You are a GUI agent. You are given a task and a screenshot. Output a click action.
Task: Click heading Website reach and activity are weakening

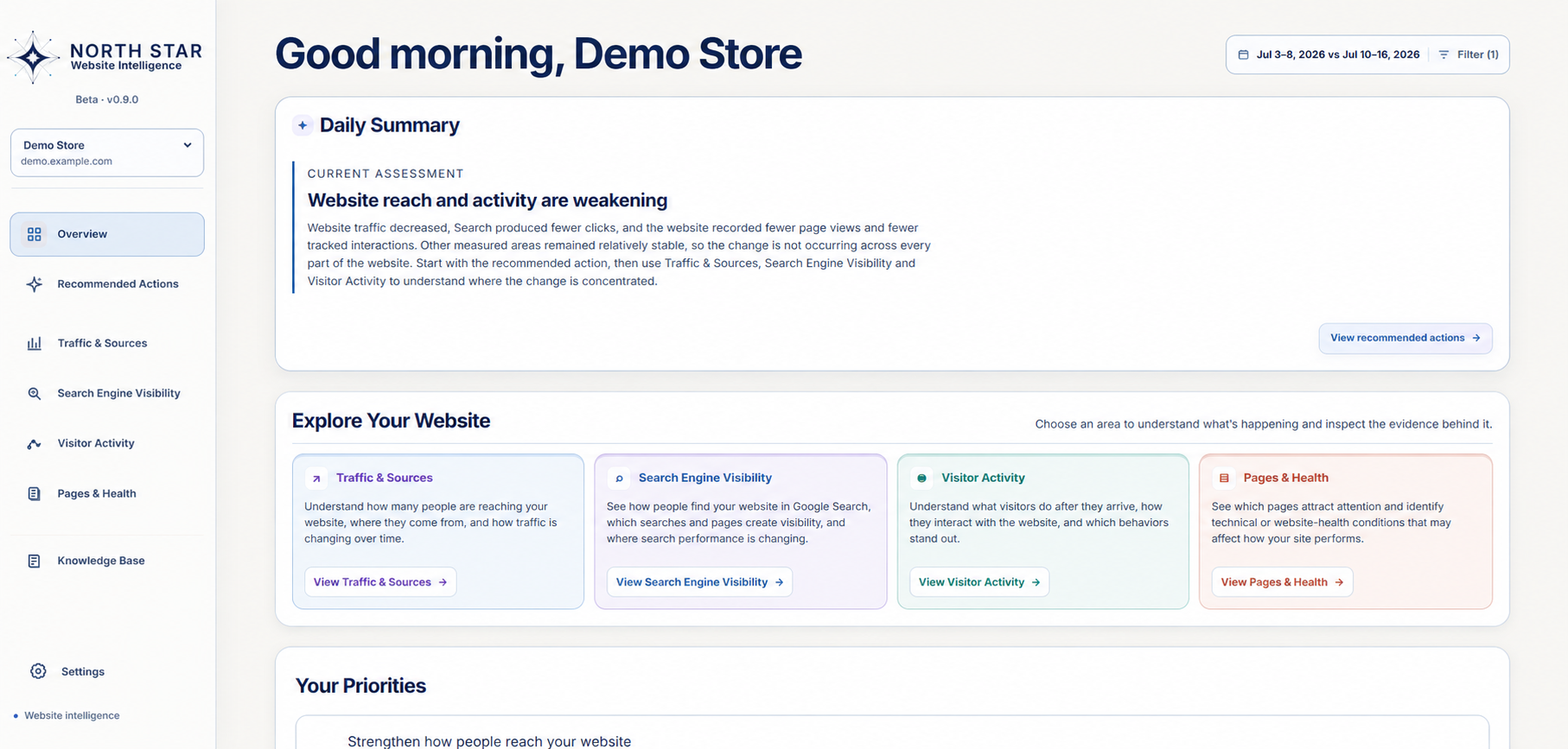click(488, 200)
